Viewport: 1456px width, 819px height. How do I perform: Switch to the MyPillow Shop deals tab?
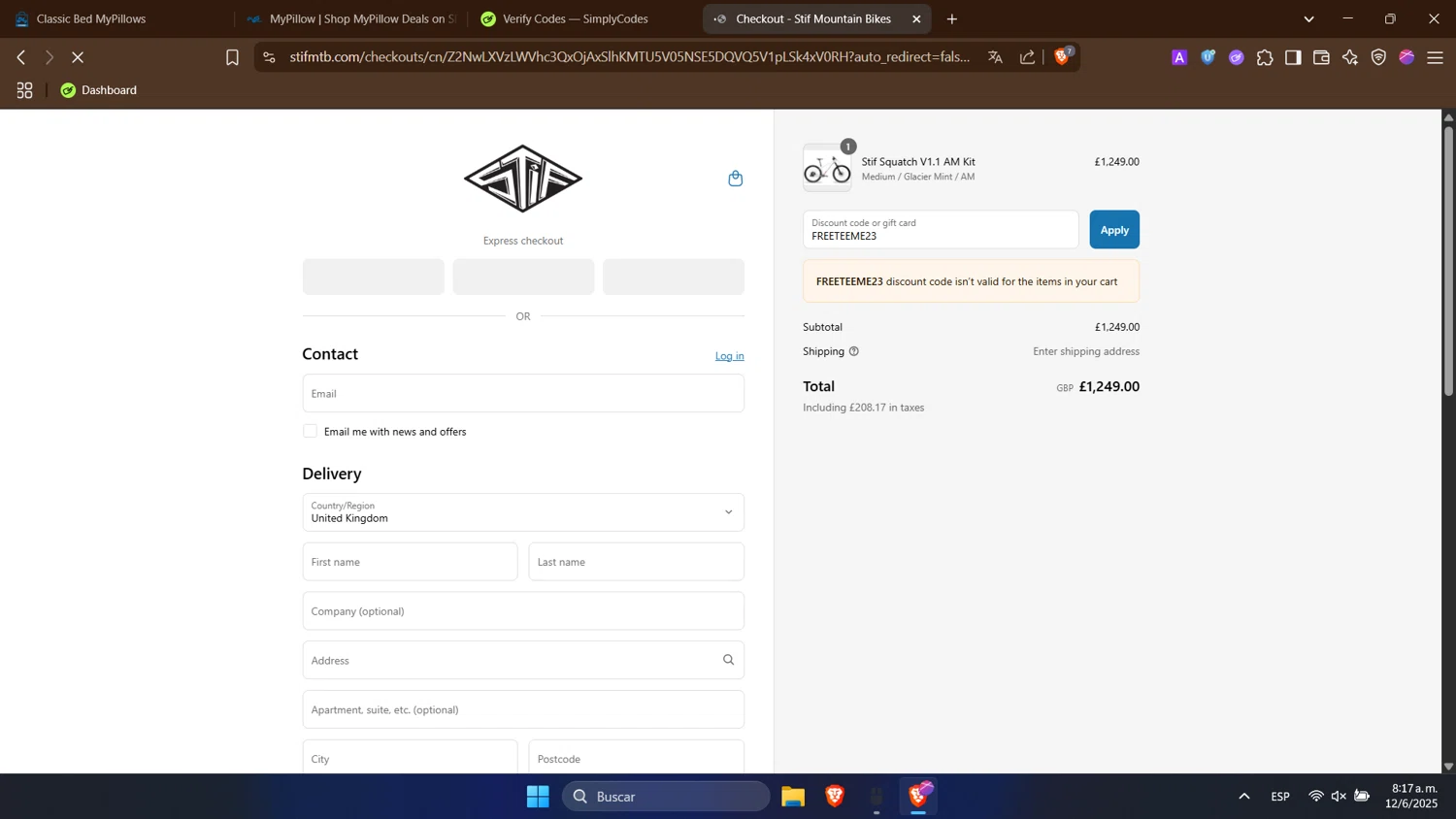[x=350, y=18]
